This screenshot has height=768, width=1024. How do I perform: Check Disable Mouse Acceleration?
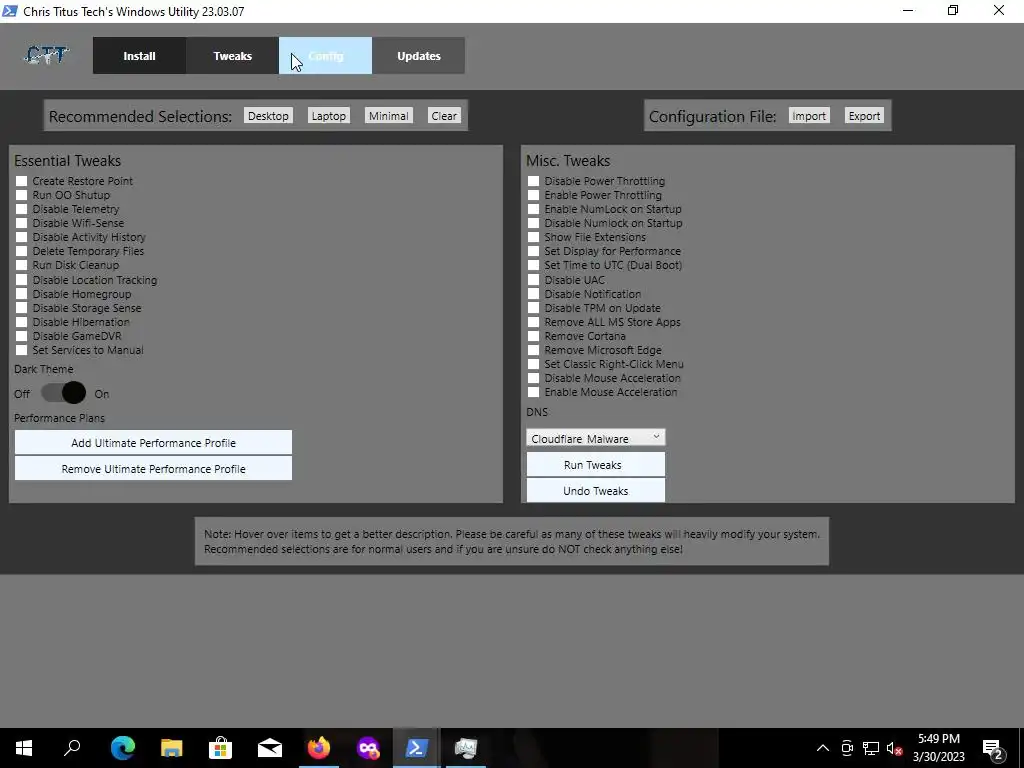[x=534, y=378]
